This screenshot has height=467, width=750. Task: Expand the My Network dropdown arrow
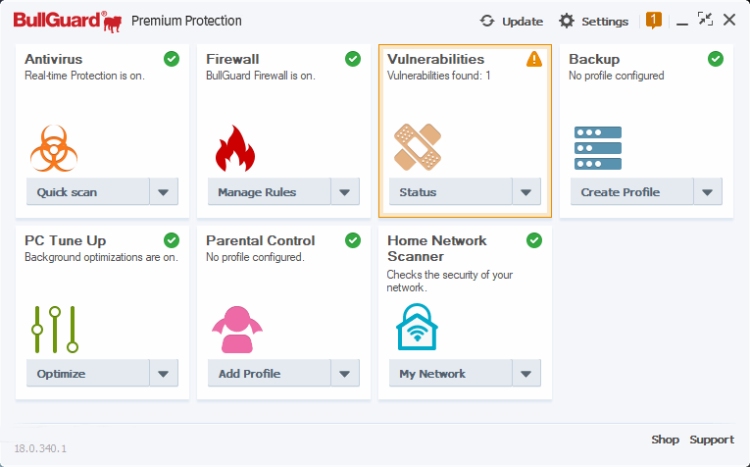click(526, 373)
